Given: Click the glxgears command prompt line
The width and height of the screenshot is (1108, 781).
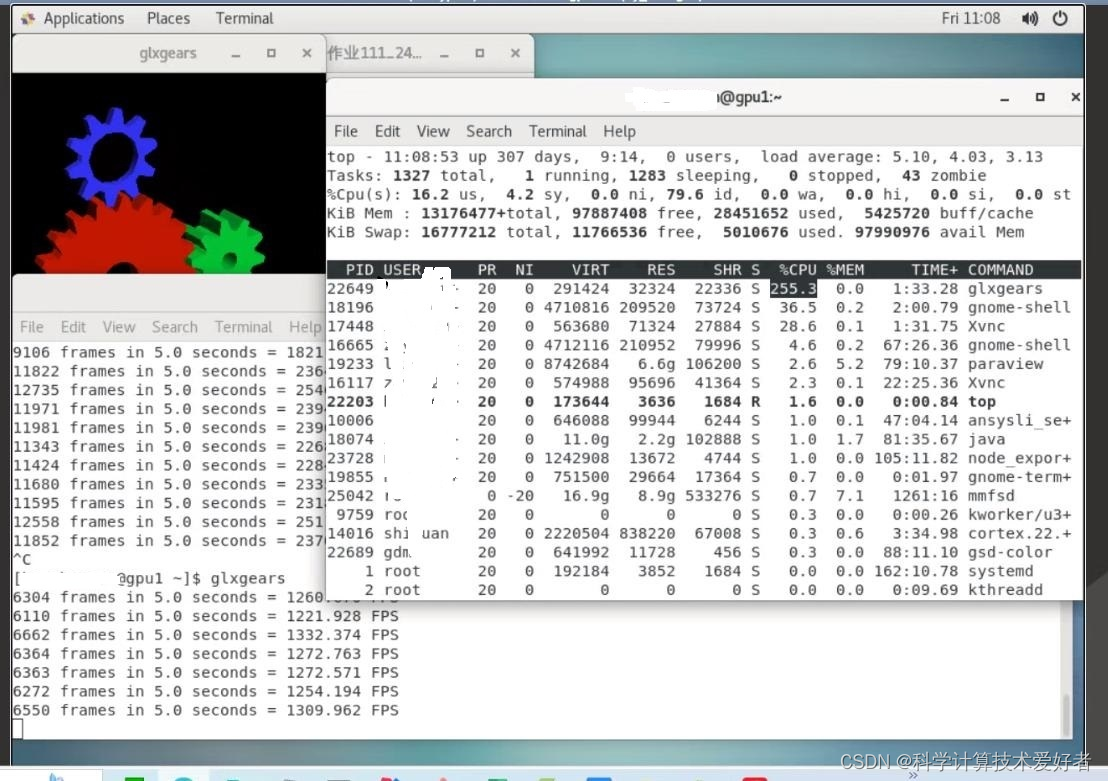Looking at the screenshot, I should pos(149,578).
